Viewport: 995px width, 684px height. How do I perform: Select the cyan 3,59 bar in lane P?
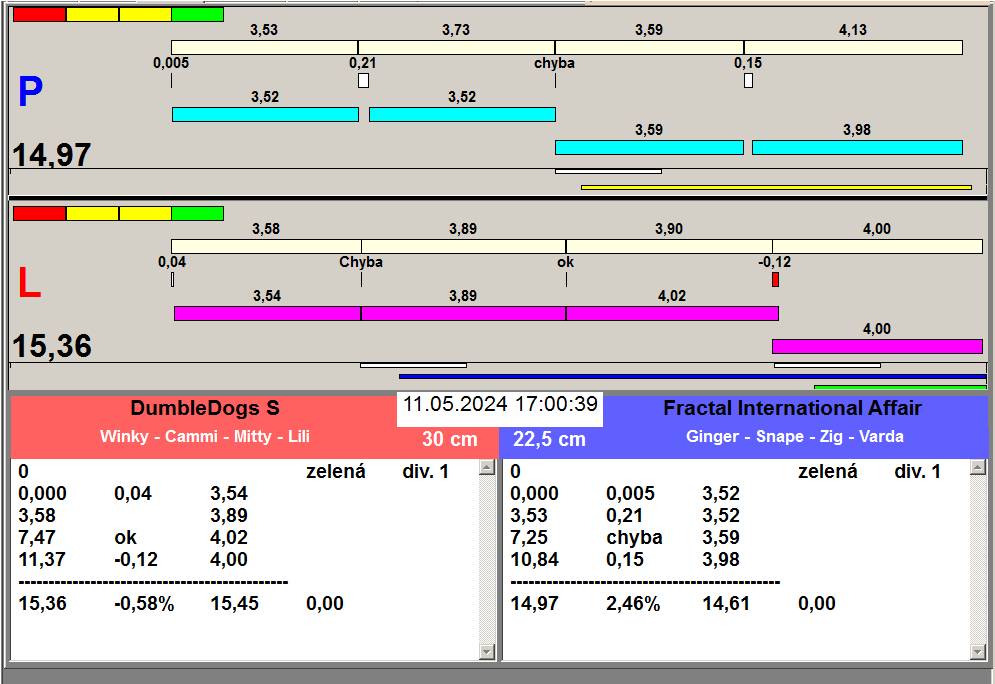coord(649,148)
